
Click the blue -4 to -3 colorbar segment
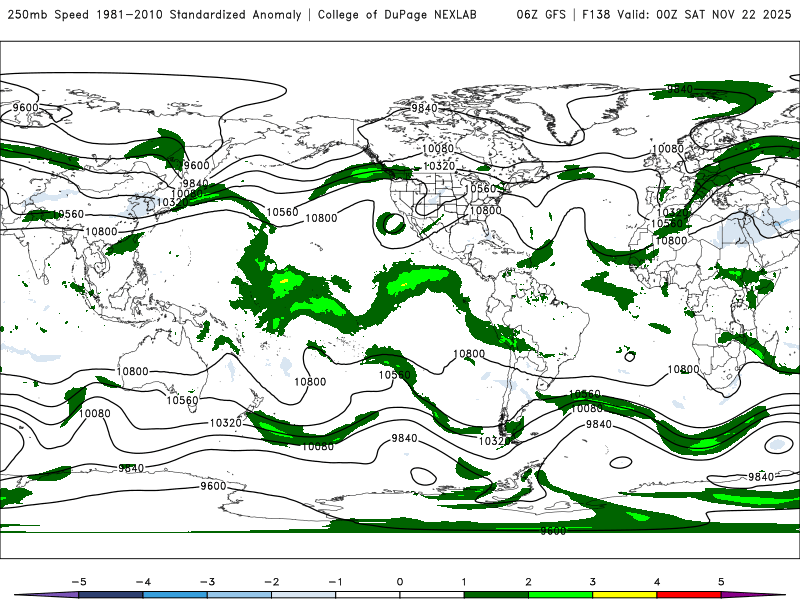(175, 595)
